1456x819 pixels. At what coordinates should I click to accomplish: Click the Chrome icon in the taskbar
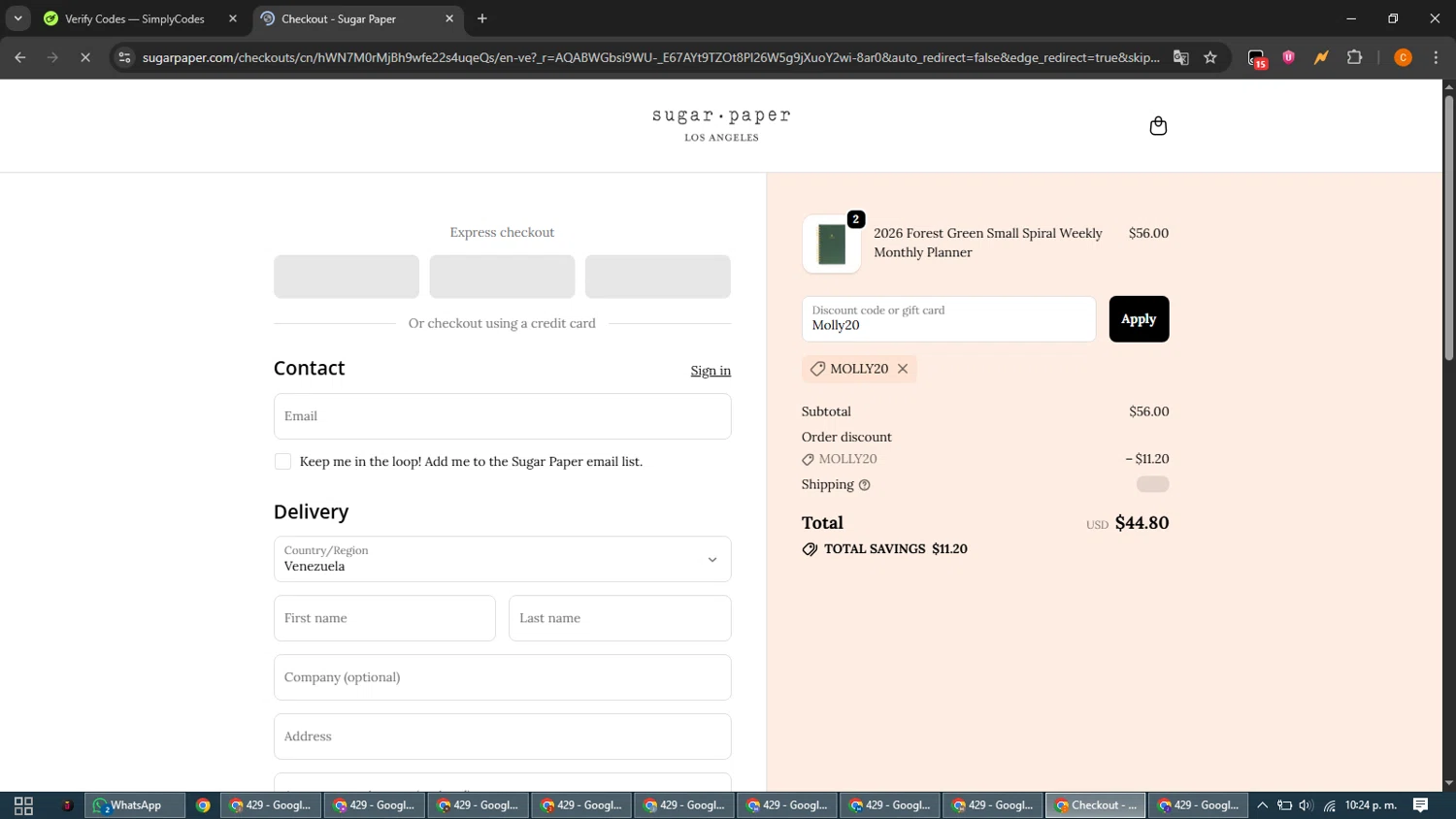coord(203,805)
